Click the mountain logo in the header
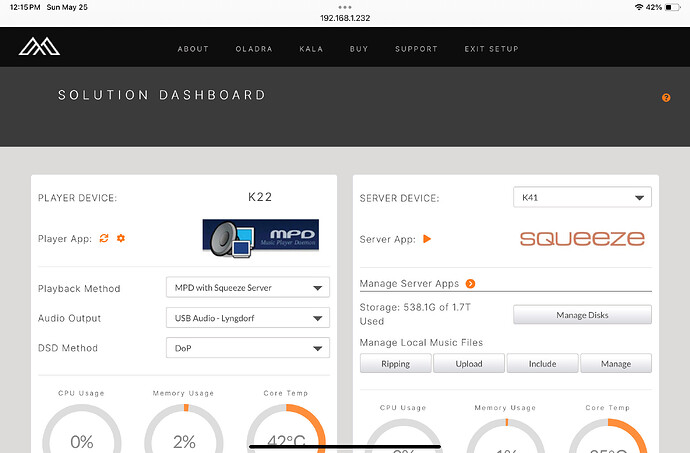Viewport: 690px width, 453px height. pyautogui.click(x=39, y=47)
